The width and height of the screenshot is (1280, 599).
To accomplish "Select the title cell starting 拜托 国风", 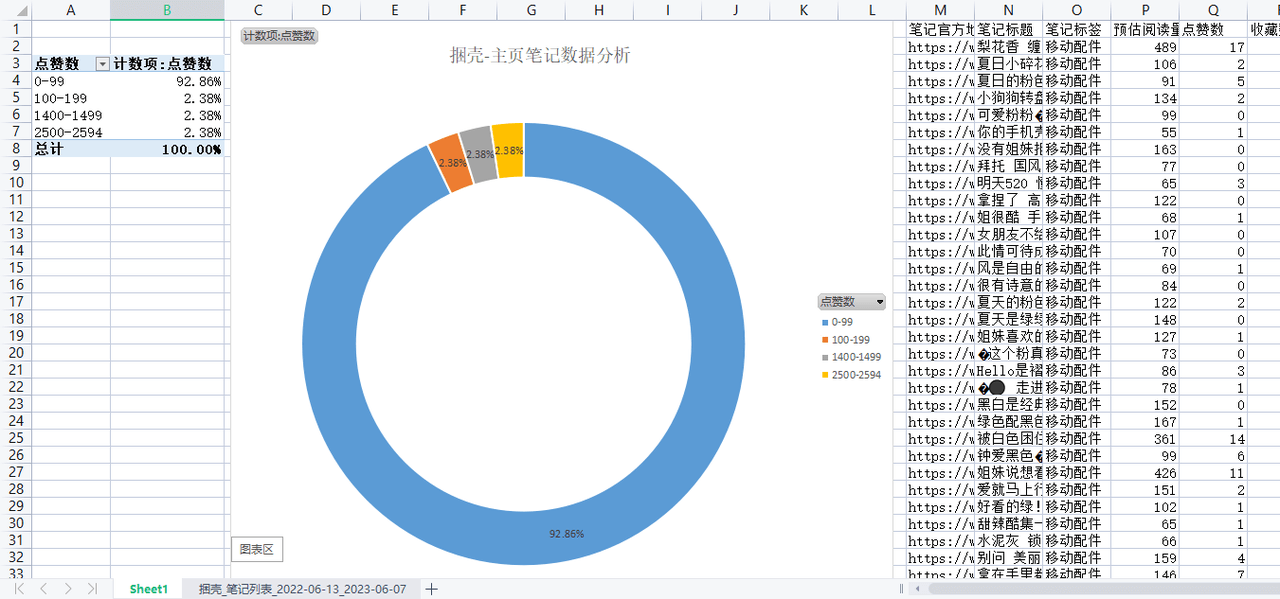I will click(x=1009, y=166).
